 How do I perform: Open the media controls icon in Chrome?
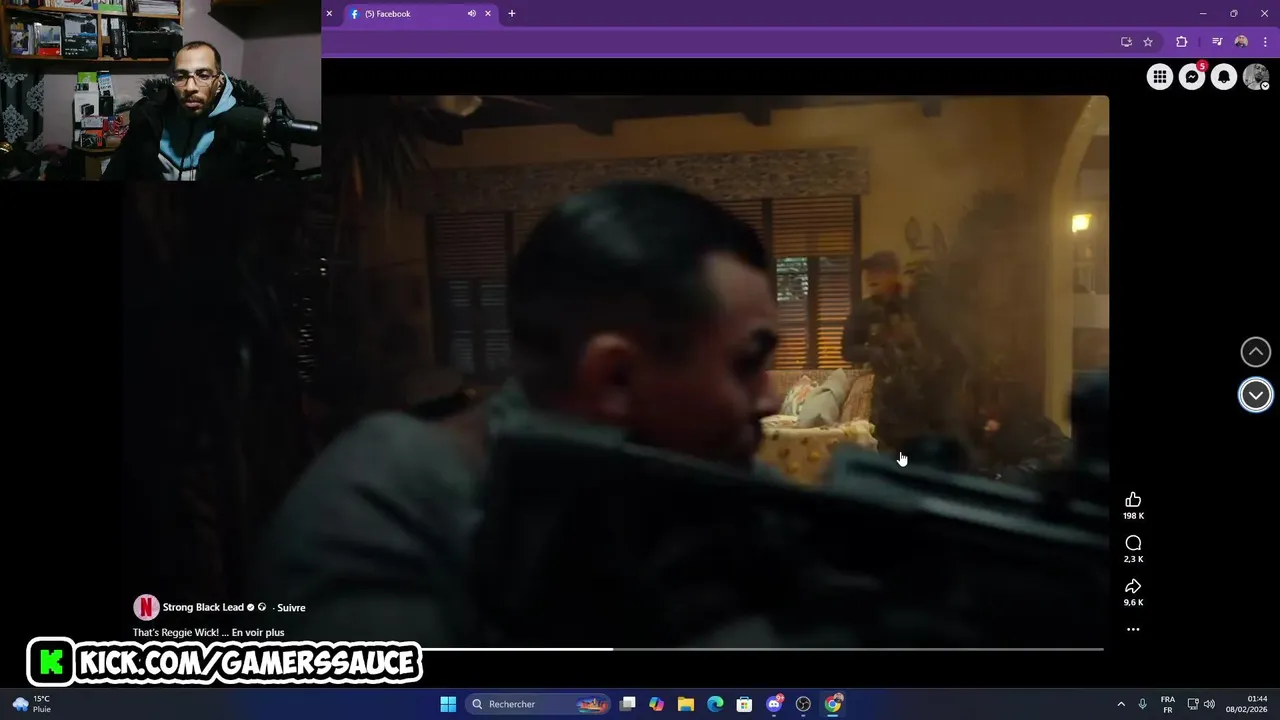click(1217, 42)
